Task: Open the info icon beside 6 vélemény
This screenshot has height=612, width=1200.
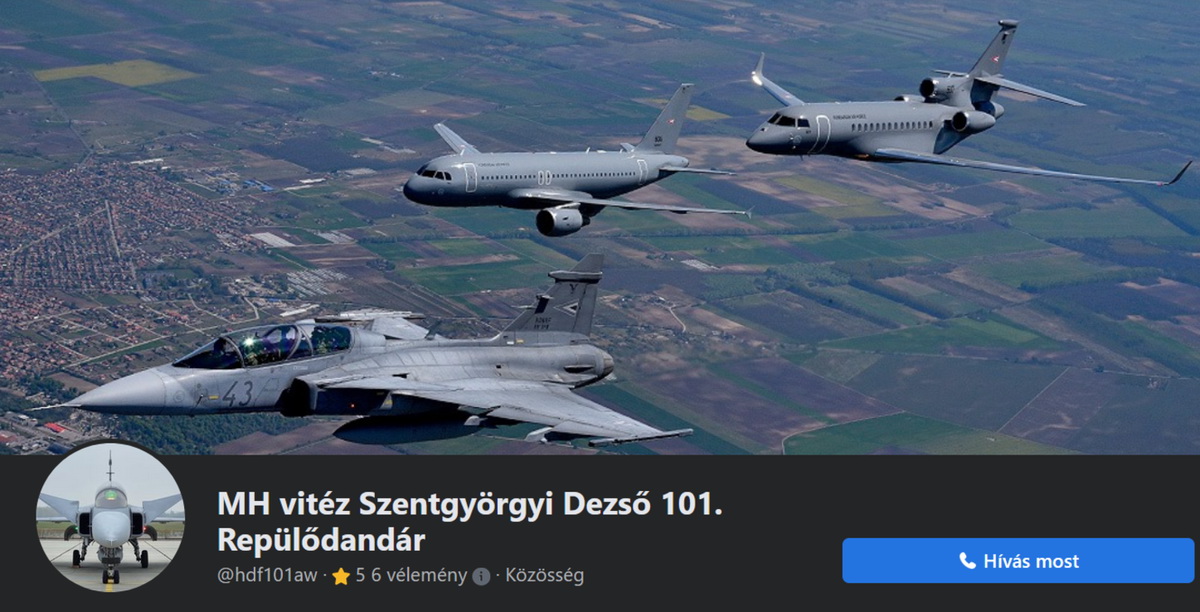Action: 481,576
